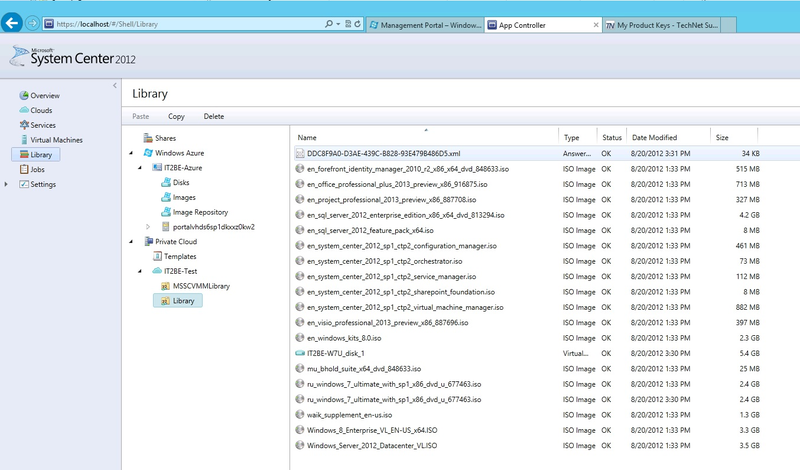Viewport: 800px width, 470px height.
Task: Select the selected Library share tree item
Action: 178,301
